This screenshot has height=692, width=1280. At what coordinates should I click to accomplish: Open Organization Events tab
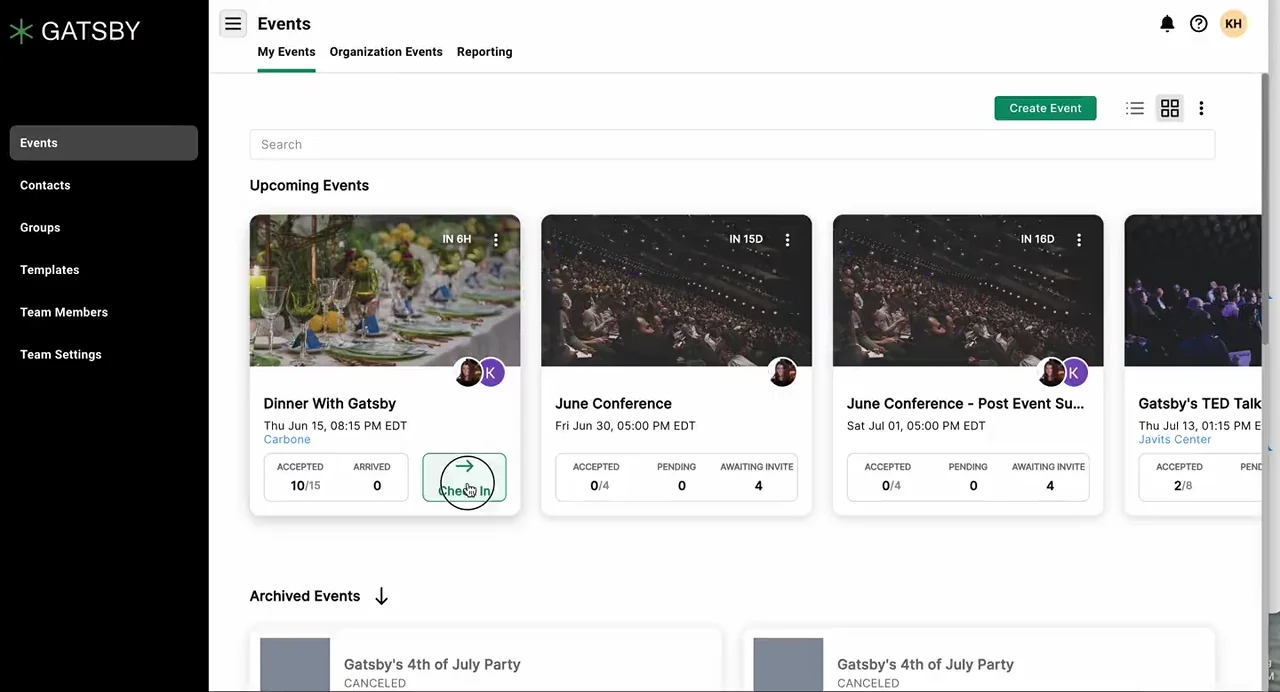[386, 52]
